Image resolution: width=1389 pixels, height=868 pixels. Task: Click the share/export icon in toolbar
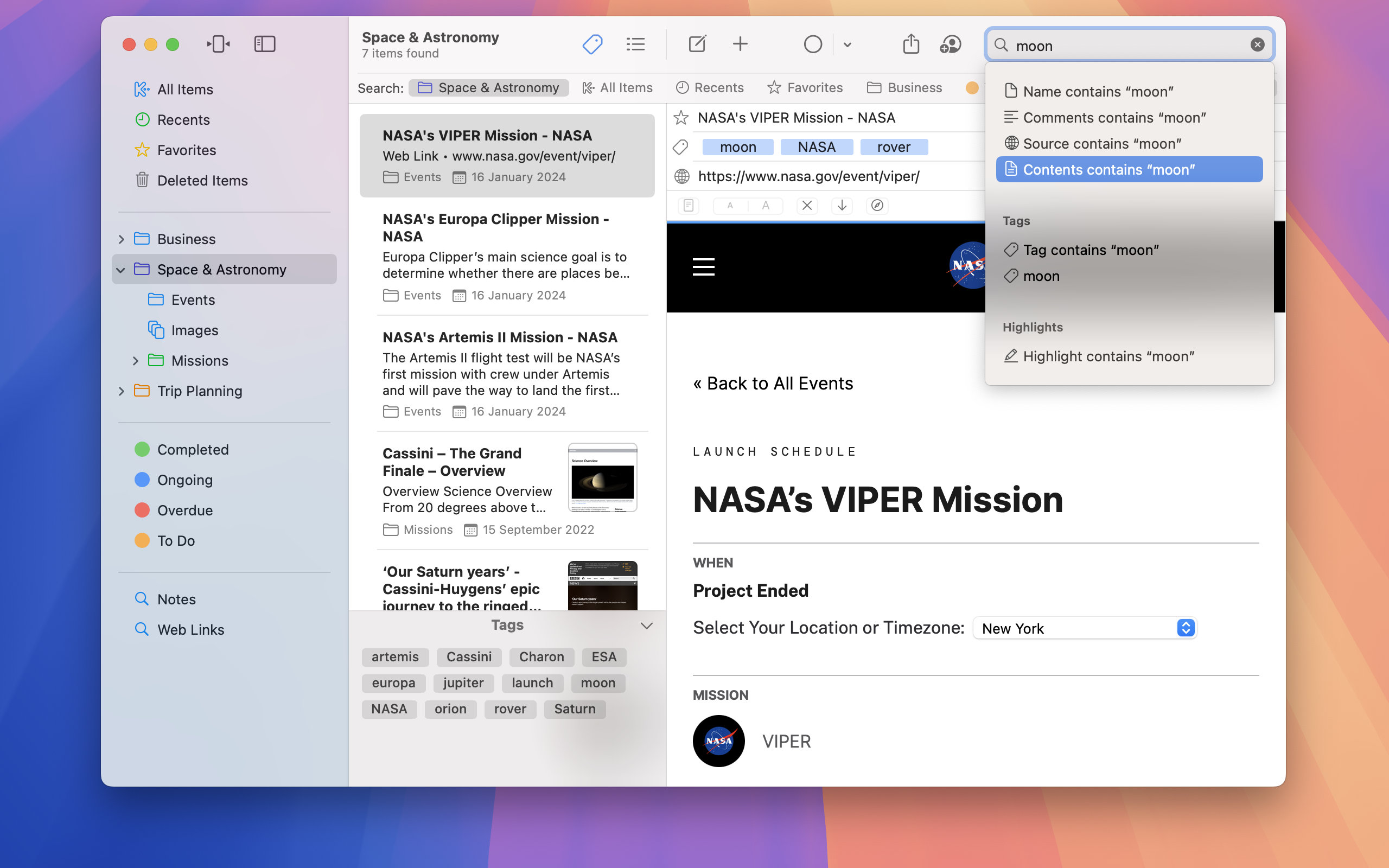(910, 44)
